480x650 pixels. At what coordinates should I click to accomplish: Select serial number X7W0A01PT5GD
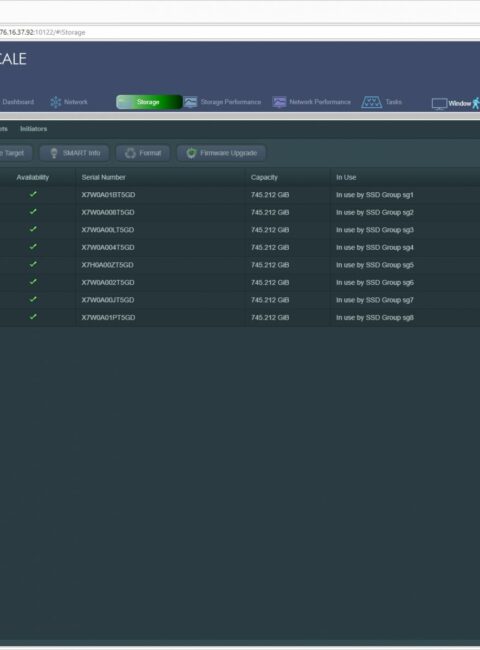point(108,318)
